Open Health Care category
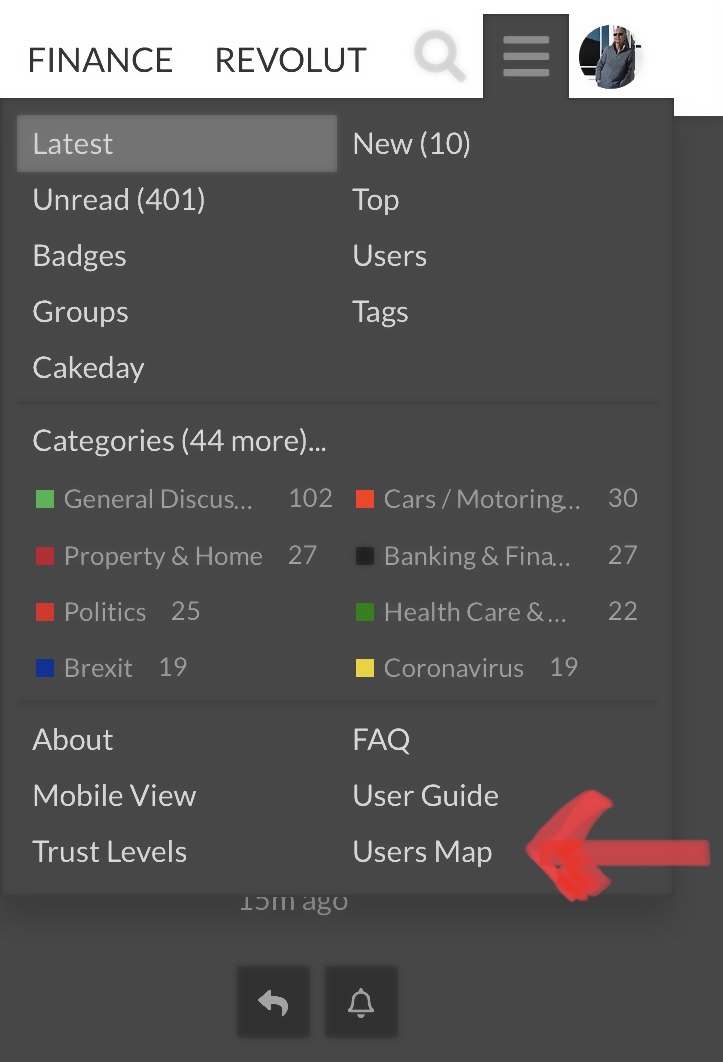The width and height of the screenshot is (723, 1062). 475,612
